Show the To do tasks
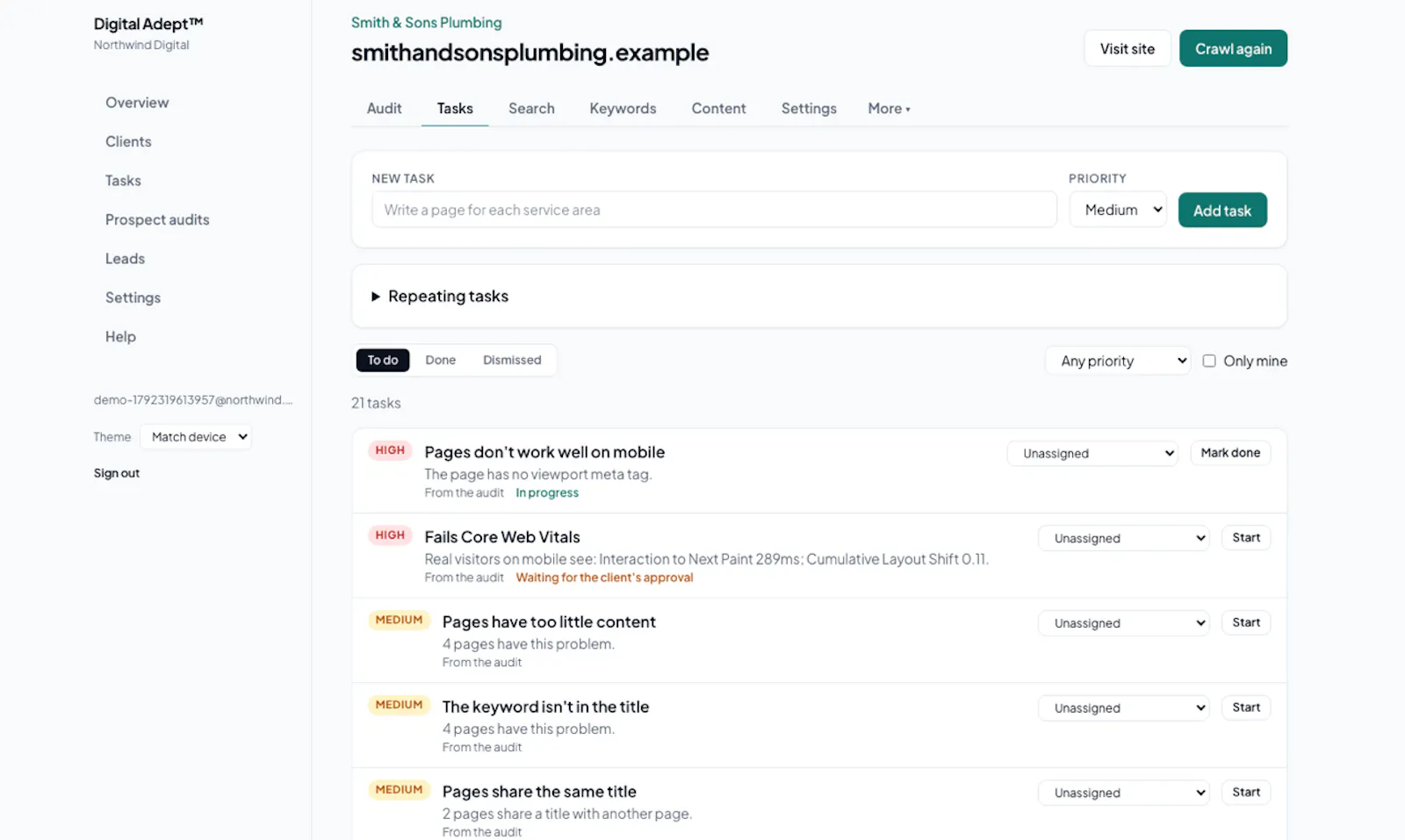 coord(383,360)
